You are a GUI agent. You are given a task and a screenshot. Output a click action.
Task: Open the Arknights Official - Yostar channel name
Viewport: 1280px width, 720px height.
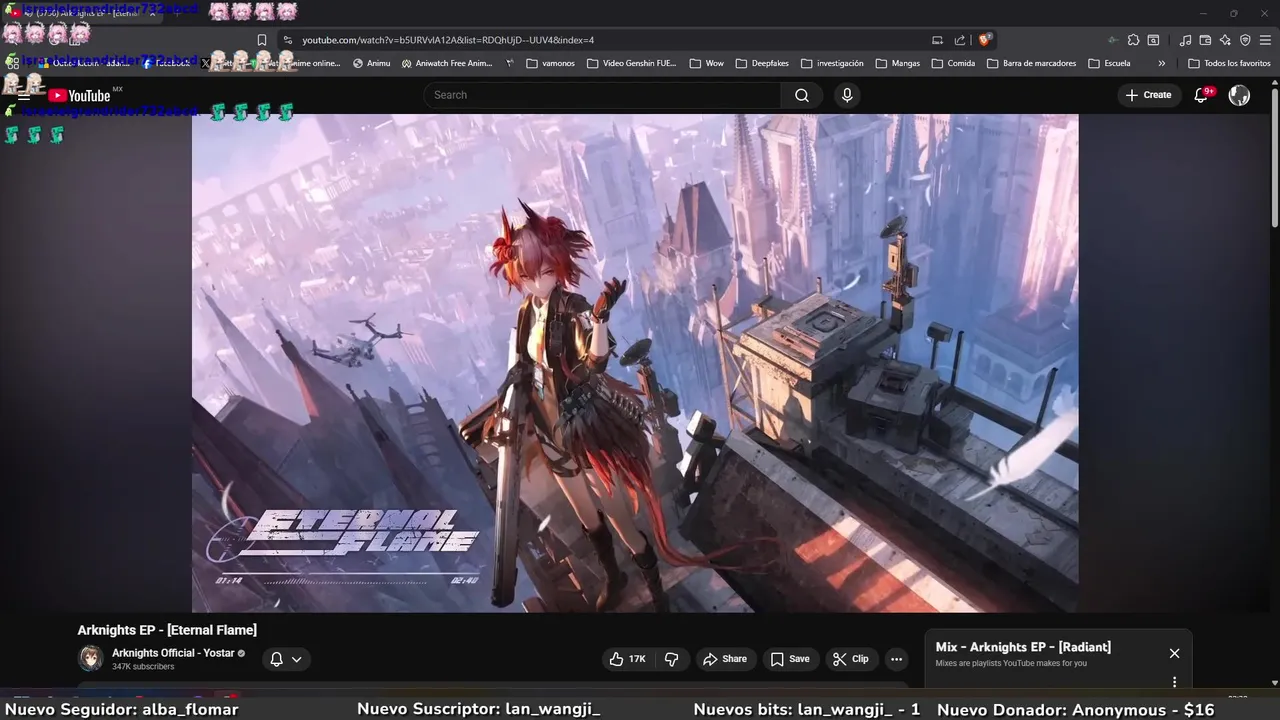tap(172, 653)
